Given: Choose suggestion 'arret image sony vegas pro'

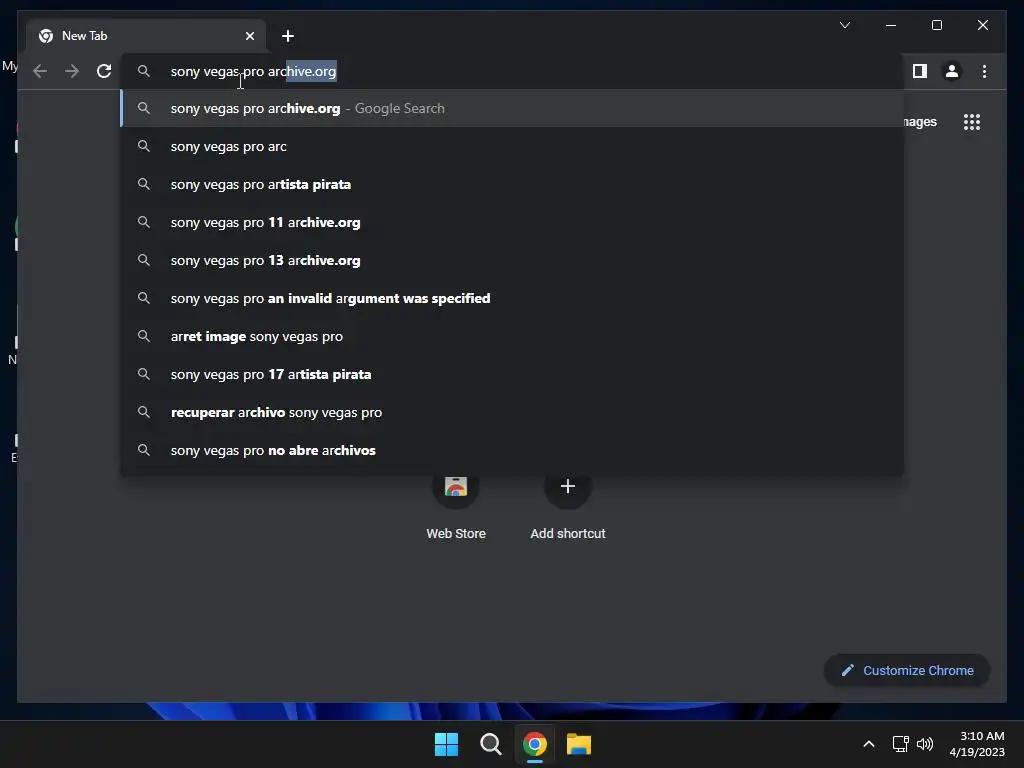Looking at the screenshot, I should (513, 336).
